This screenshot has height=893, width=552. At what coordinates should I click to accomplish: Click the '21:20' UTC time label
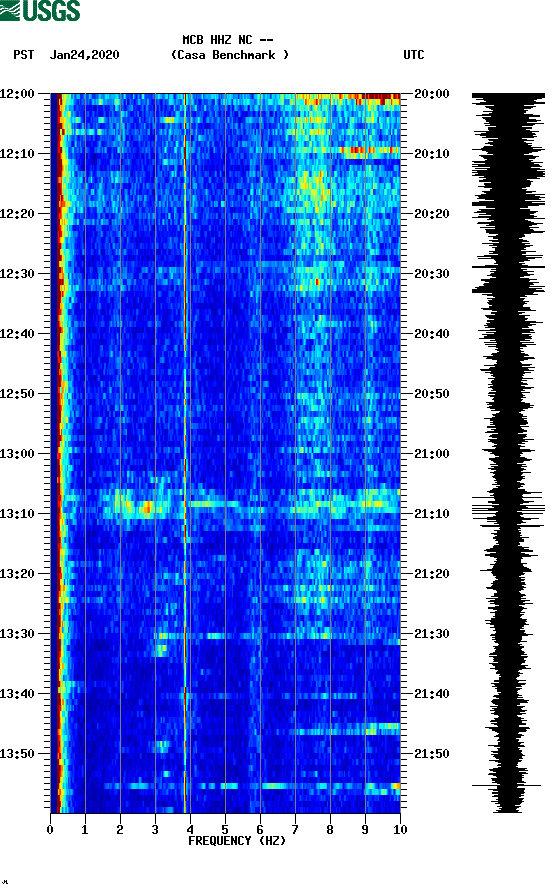pyautogui.click(x=432, y=574)
